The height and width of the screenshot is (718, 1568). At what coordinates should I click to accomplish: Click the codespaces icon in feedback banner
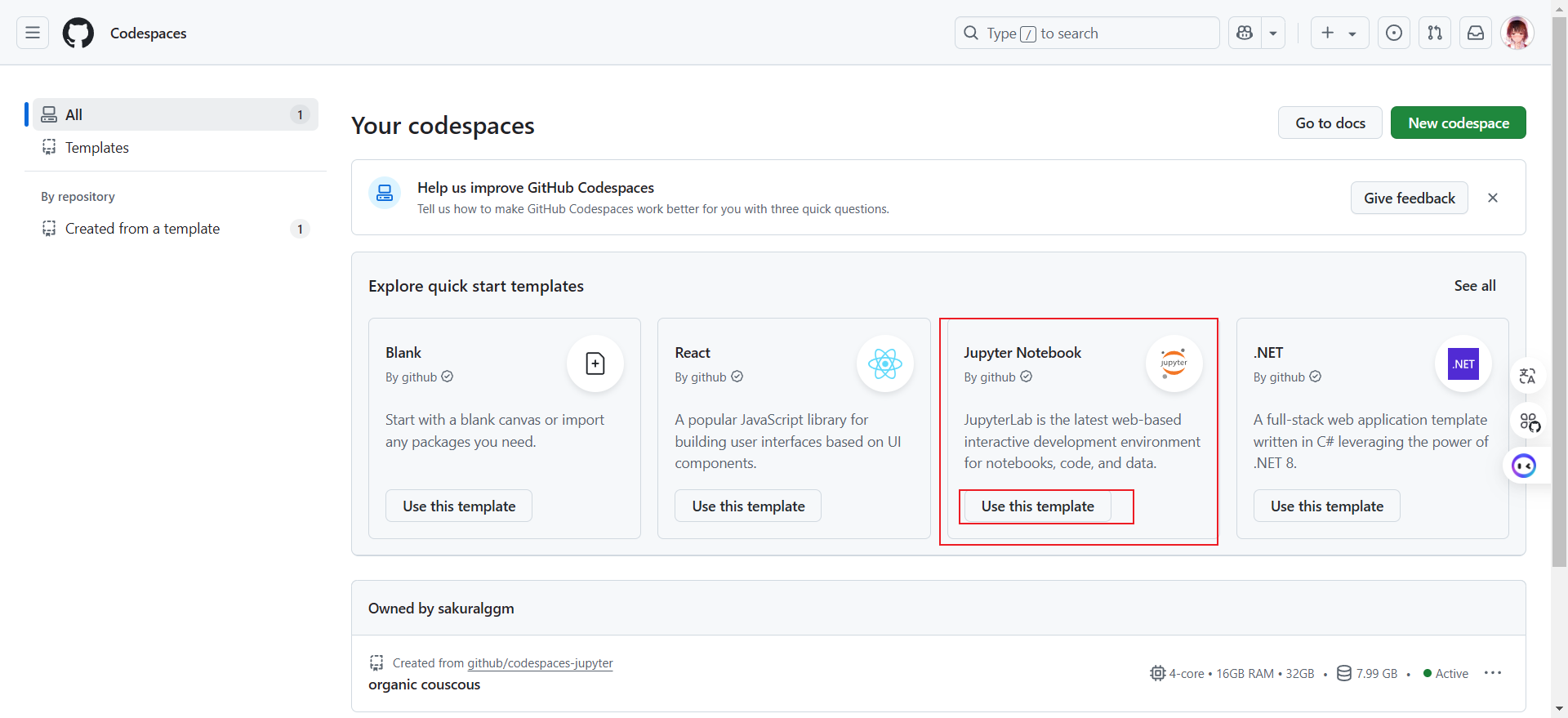(x=385, y=193)
